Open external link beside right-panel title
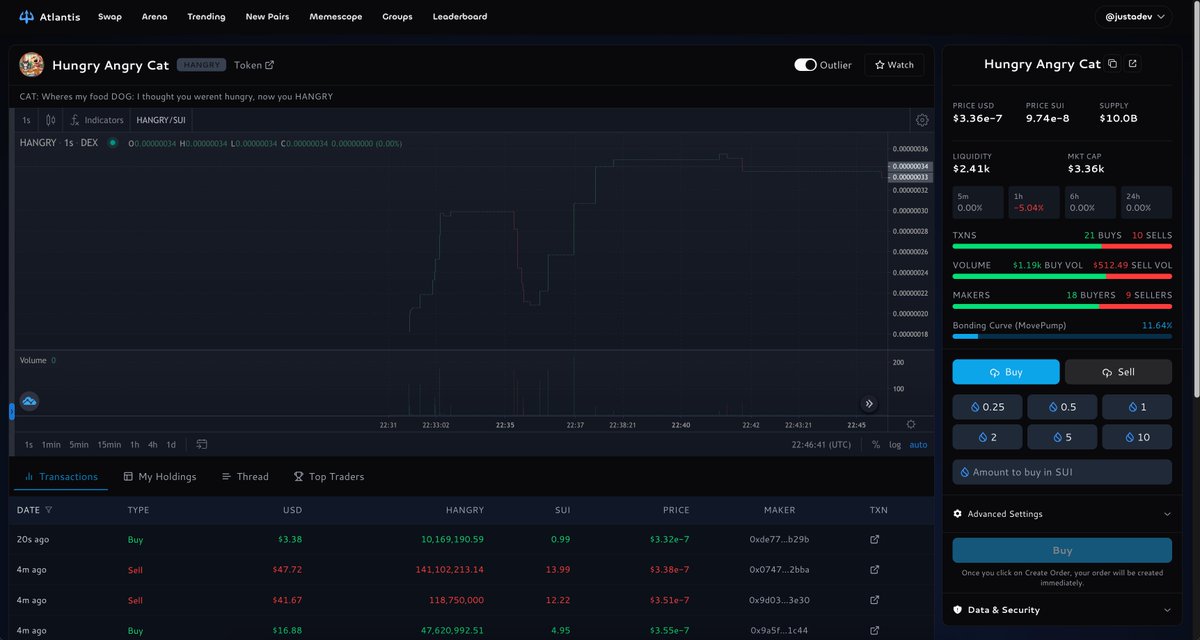The height and width of the screenshot is (640, 1200). [x=1132, y=64]
